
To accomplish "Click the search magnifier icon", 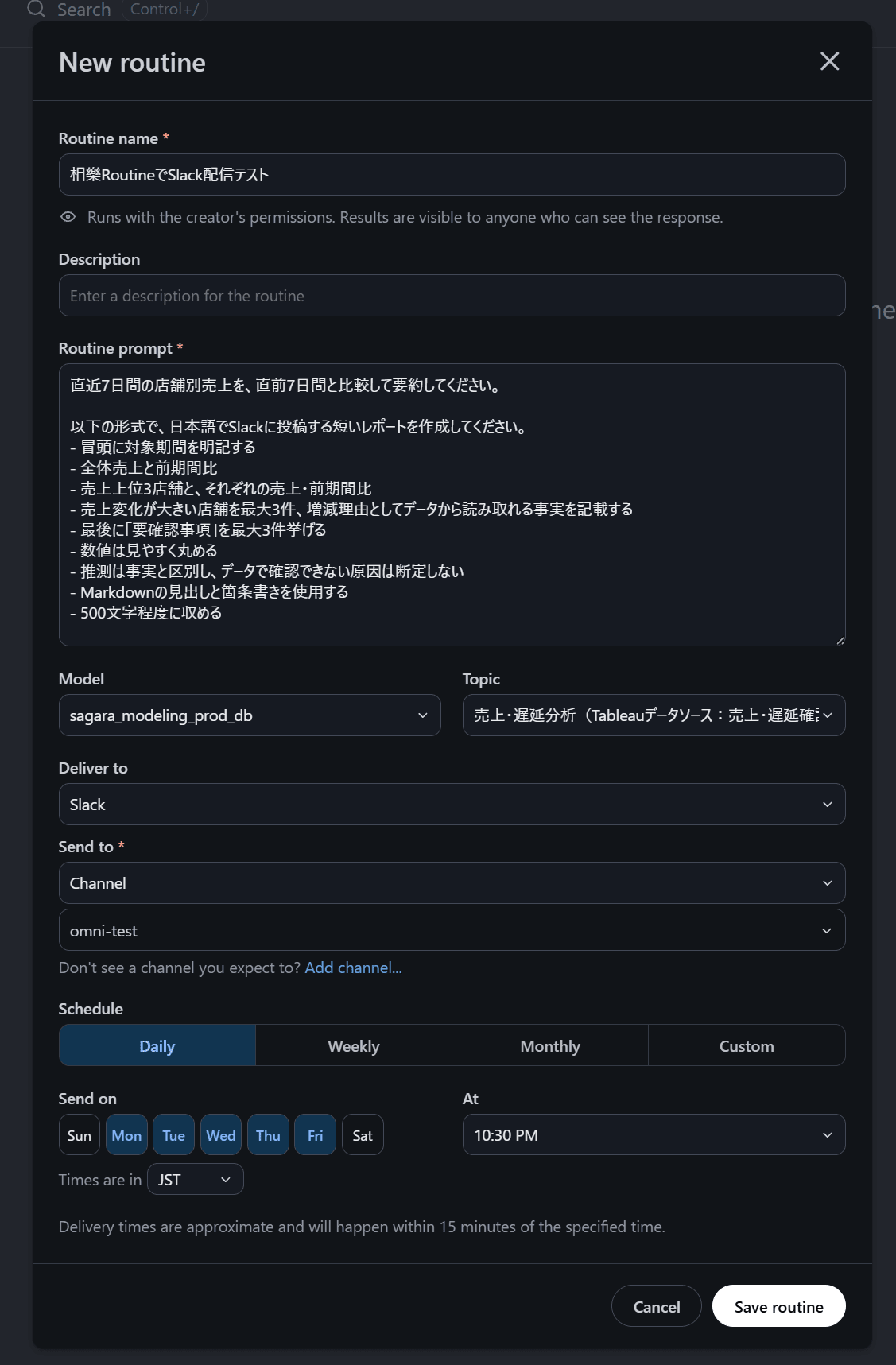I will (x=37, y=9).
